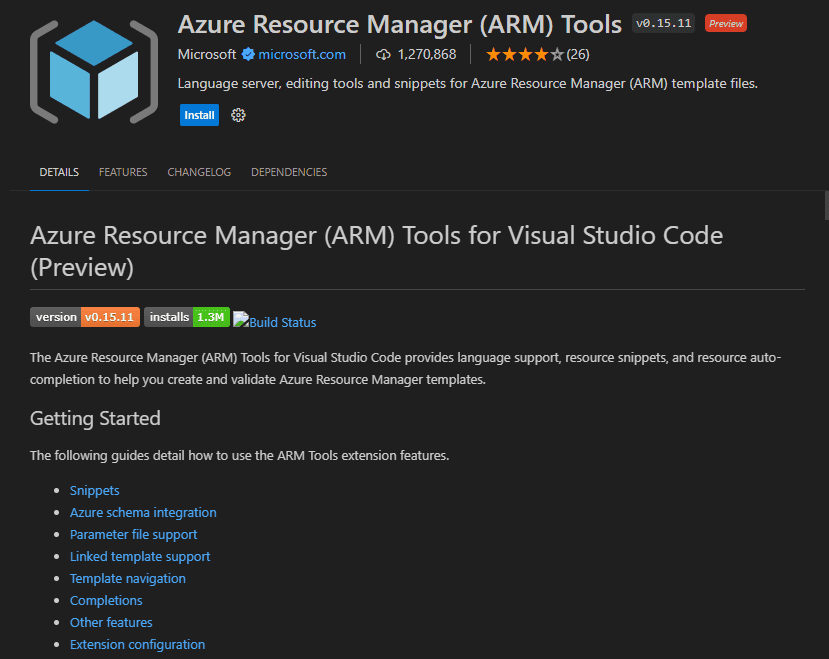
Task: Open the Snippets guide link
Action: coord(95,491)
